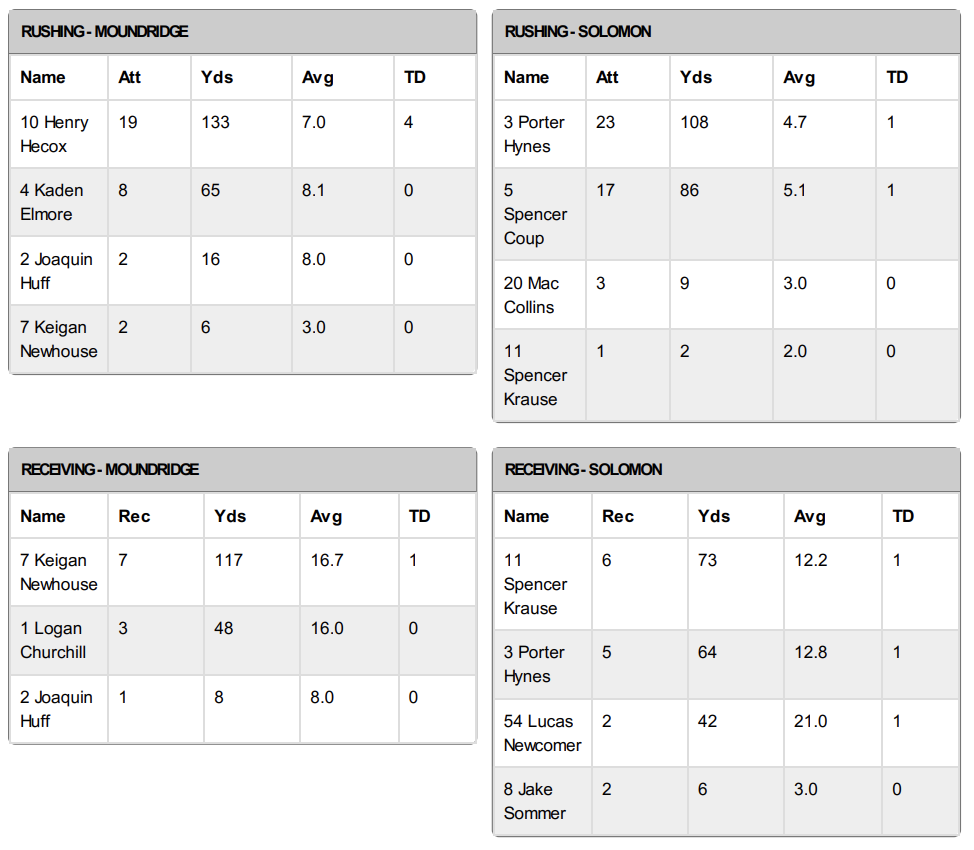Select Logan Churchill in Moundridge receiving
Screen dimensions: 974x850
pyautogui.click(x=53, y=640)
